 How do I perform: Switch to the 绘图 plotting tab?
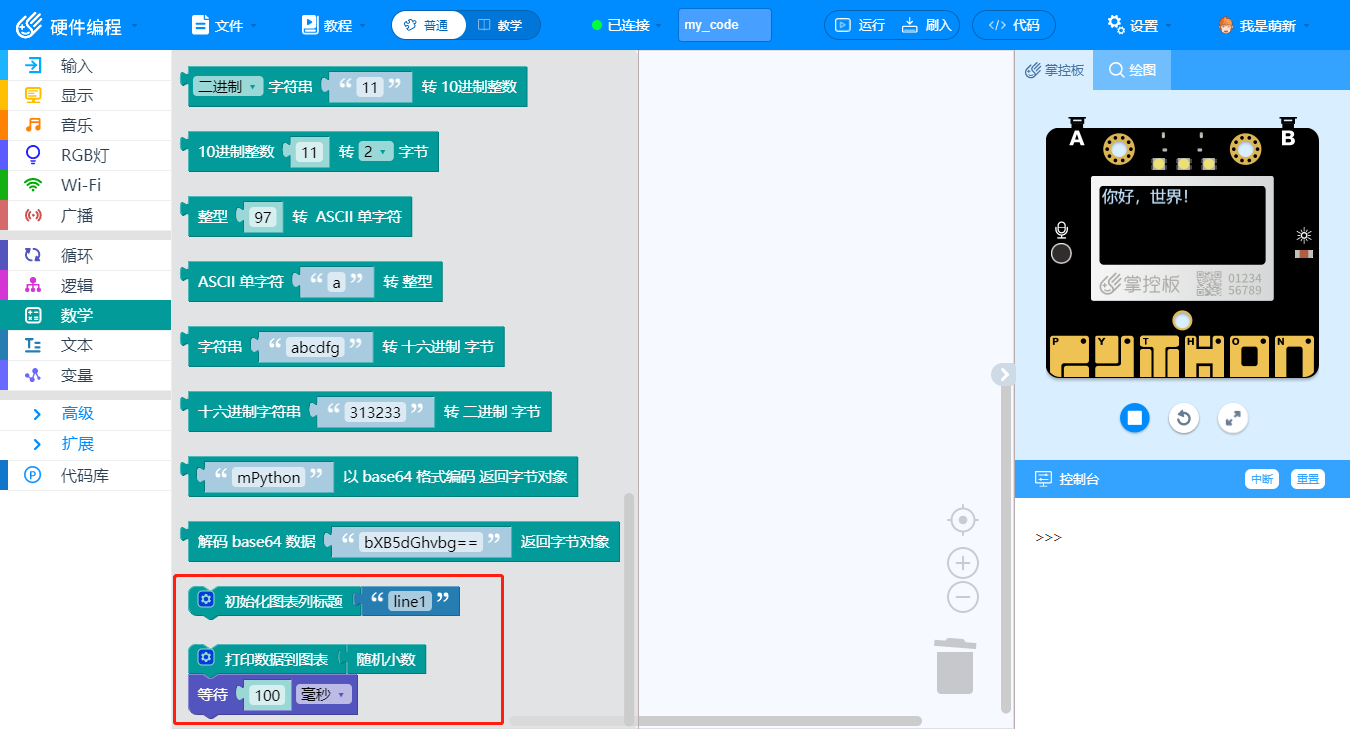[1132, 70]
